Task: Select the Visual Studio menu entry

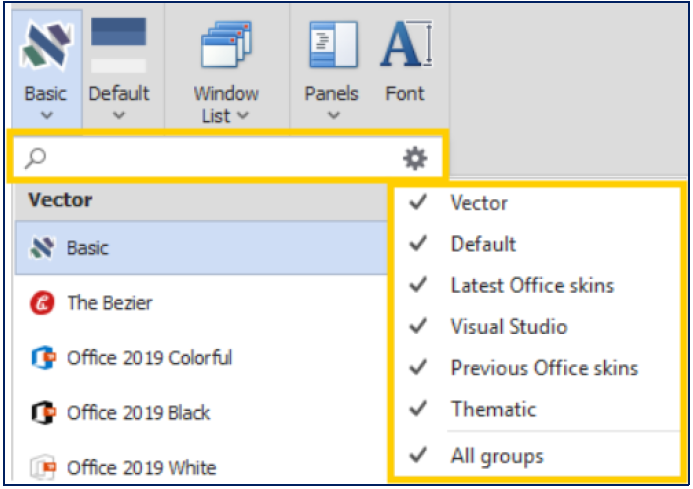Action: 509,327
